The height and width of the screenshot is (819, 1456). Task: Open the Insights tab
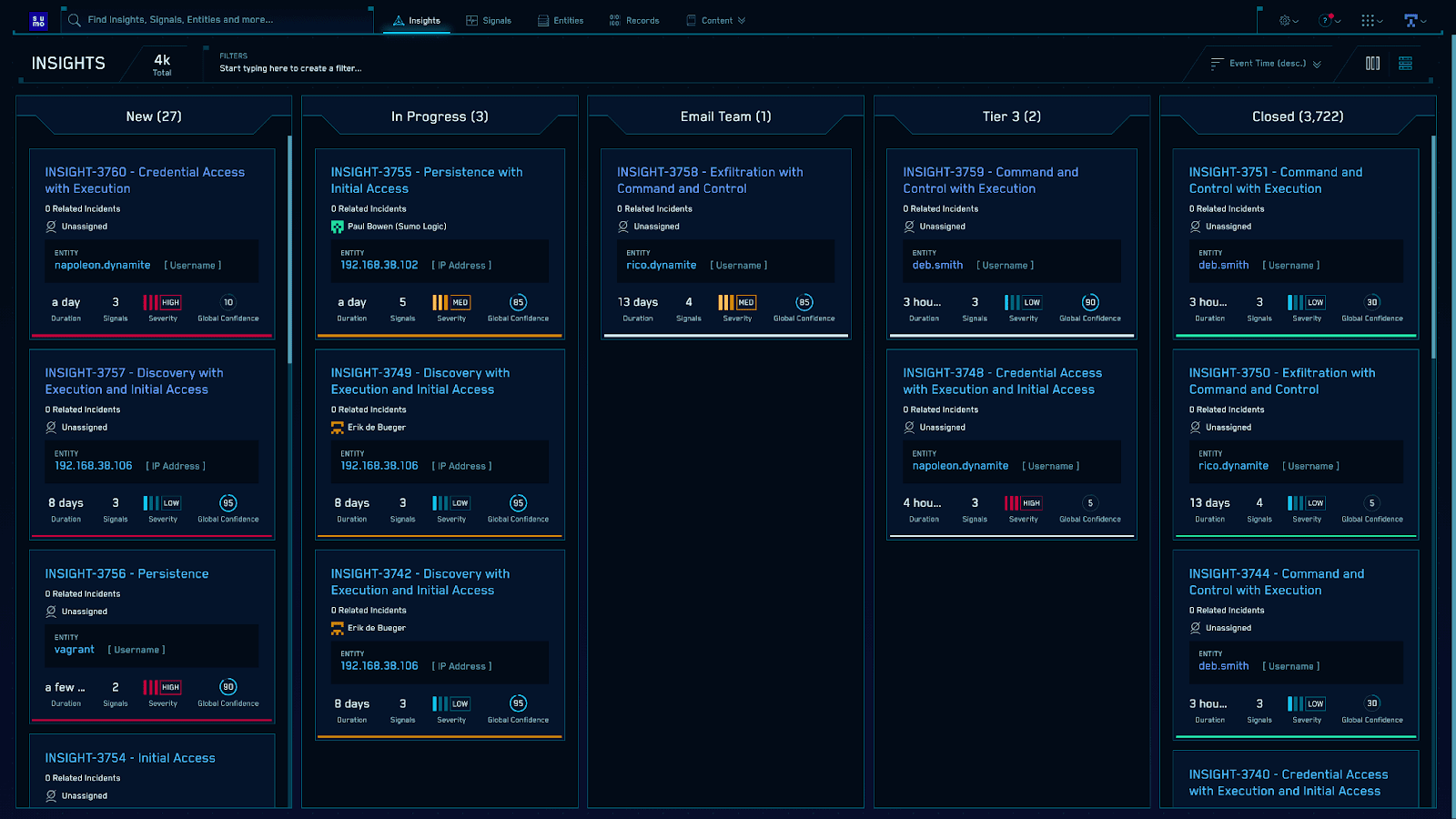[x=417, y=20]
